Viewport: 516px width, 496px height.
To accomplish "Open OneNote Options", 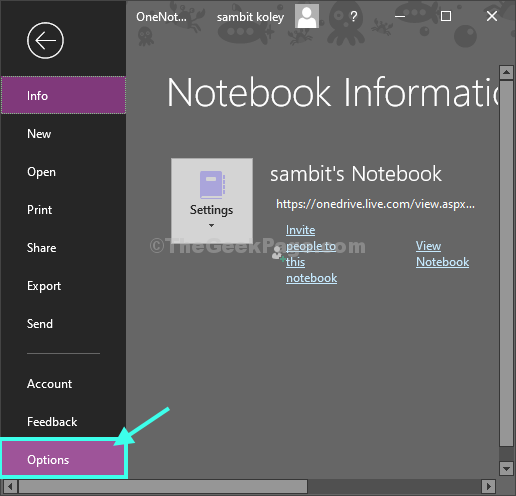I will click(63, 460).
